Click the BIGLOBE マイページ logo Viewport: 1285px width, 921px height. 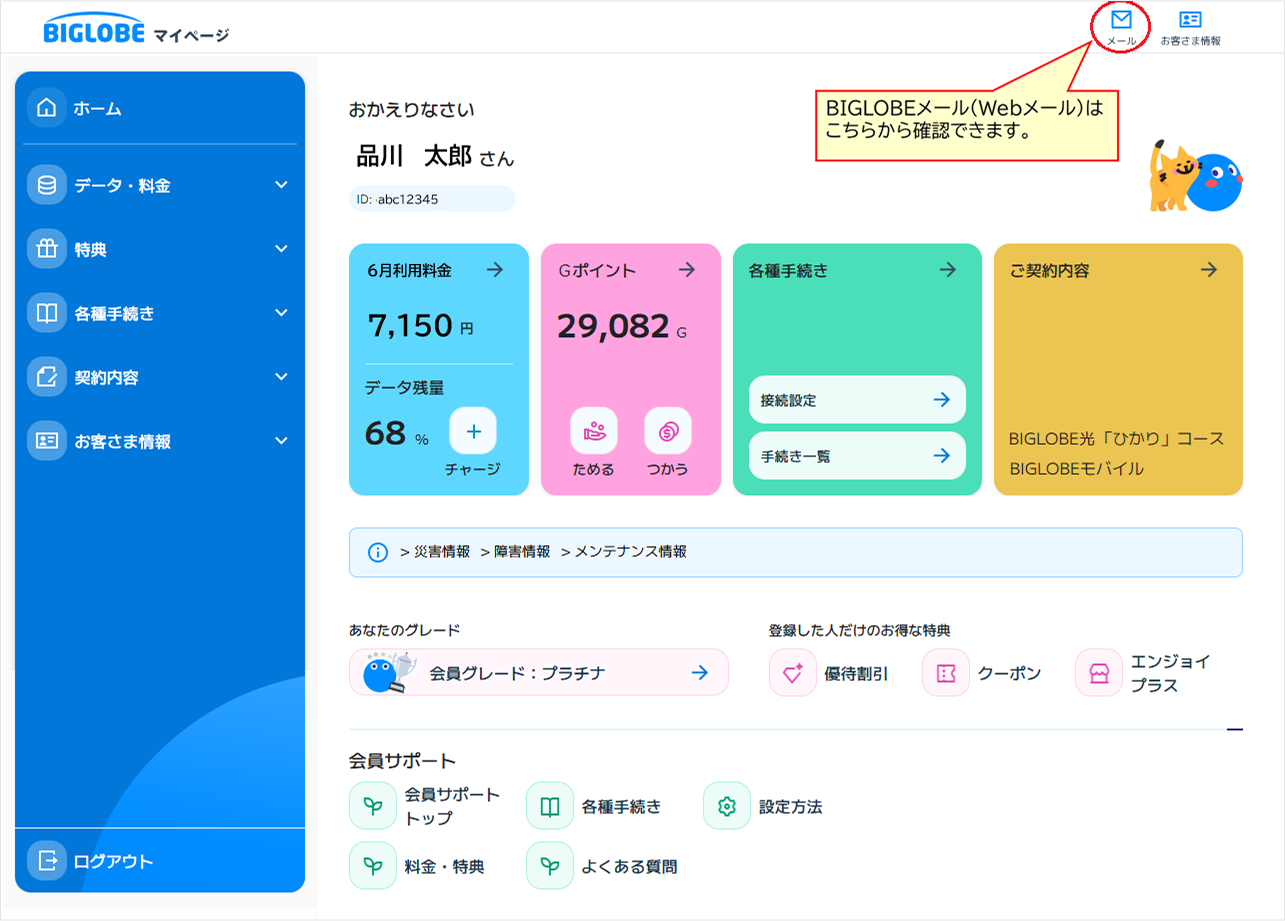137,29
